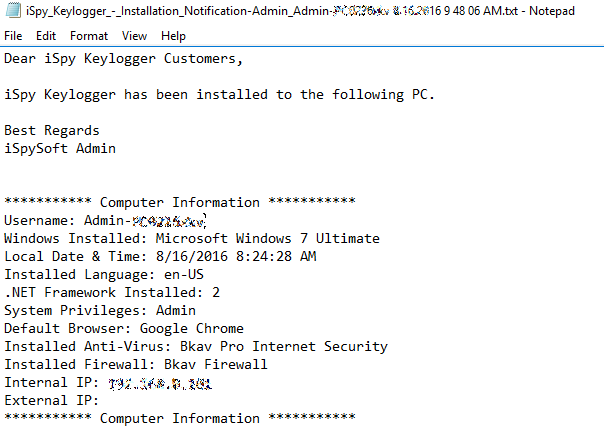Open the Edit menu
The image size is (604, 437).
[46, 36]
